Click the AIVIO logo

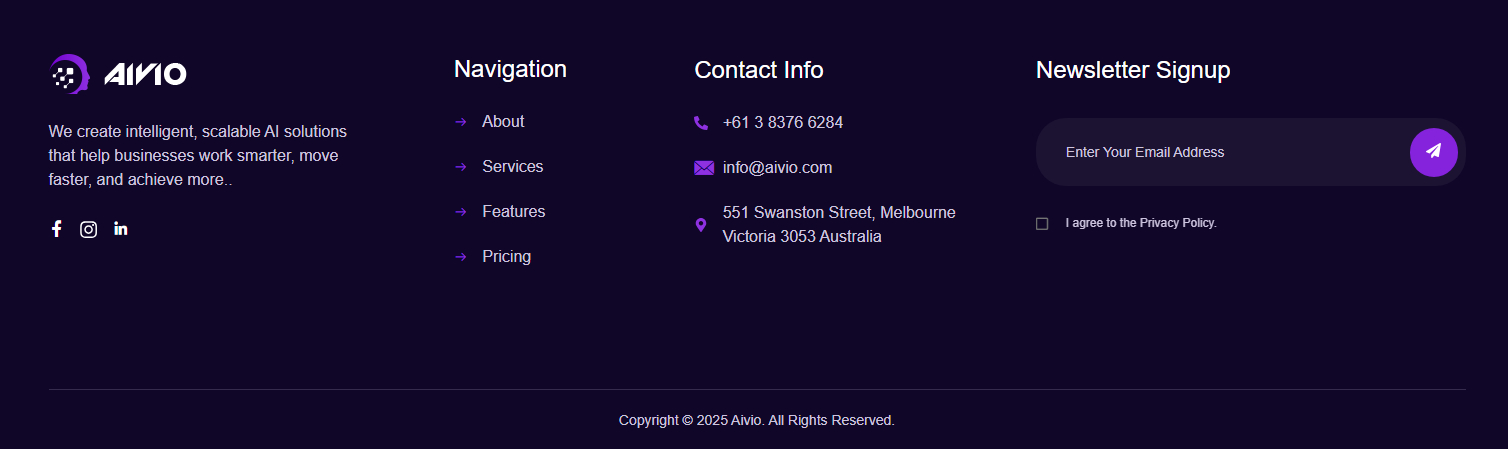coord(118,73)
